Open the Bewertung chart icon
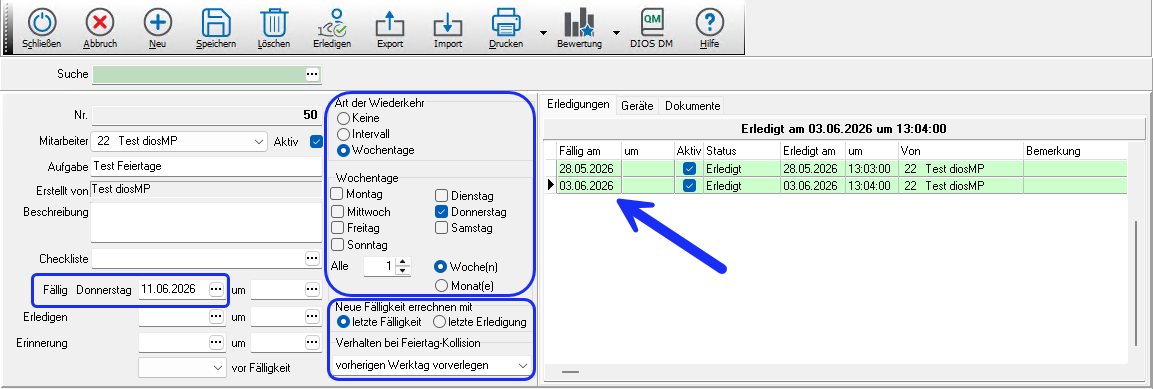 579,23
